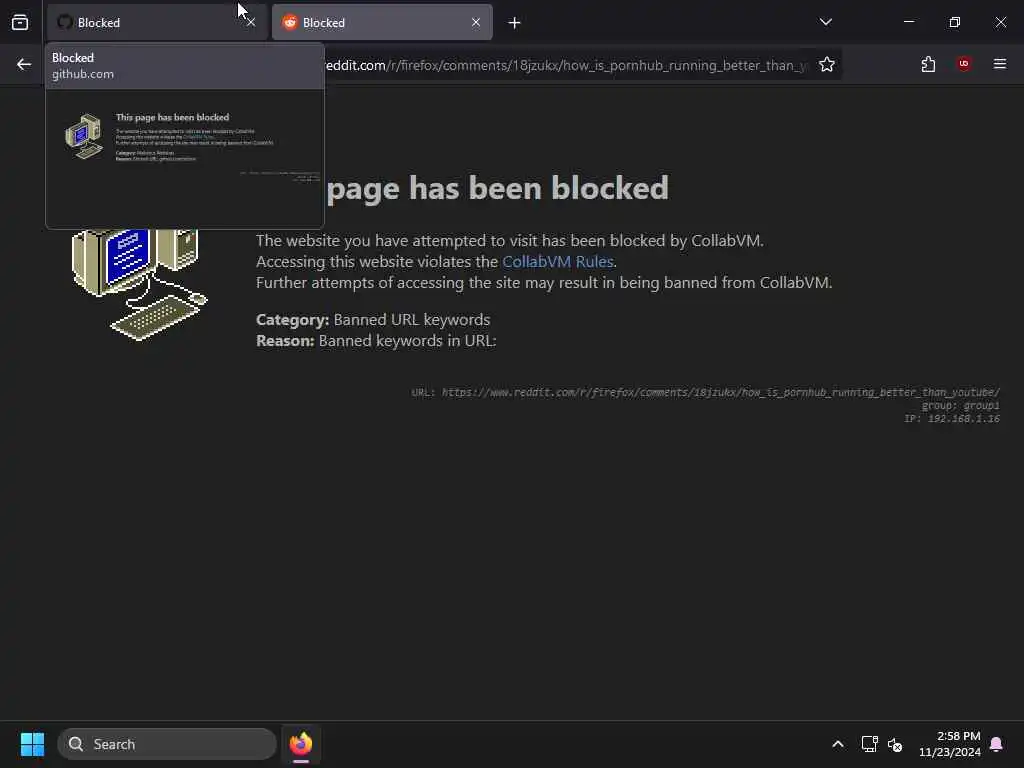The height and width of the screenshot is (768, 1024).
Task: Open the muted volume tray icon
Action: 895,744
